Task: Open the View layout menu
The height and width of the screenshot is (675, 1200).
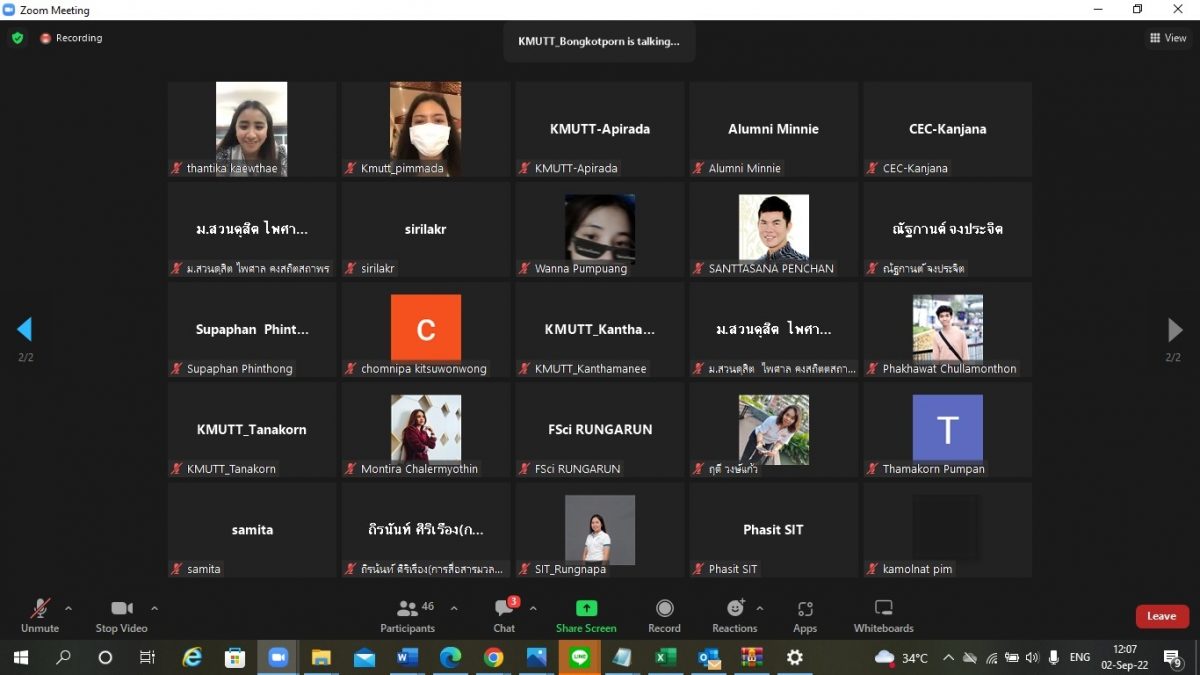Action: coord(1168,38)
